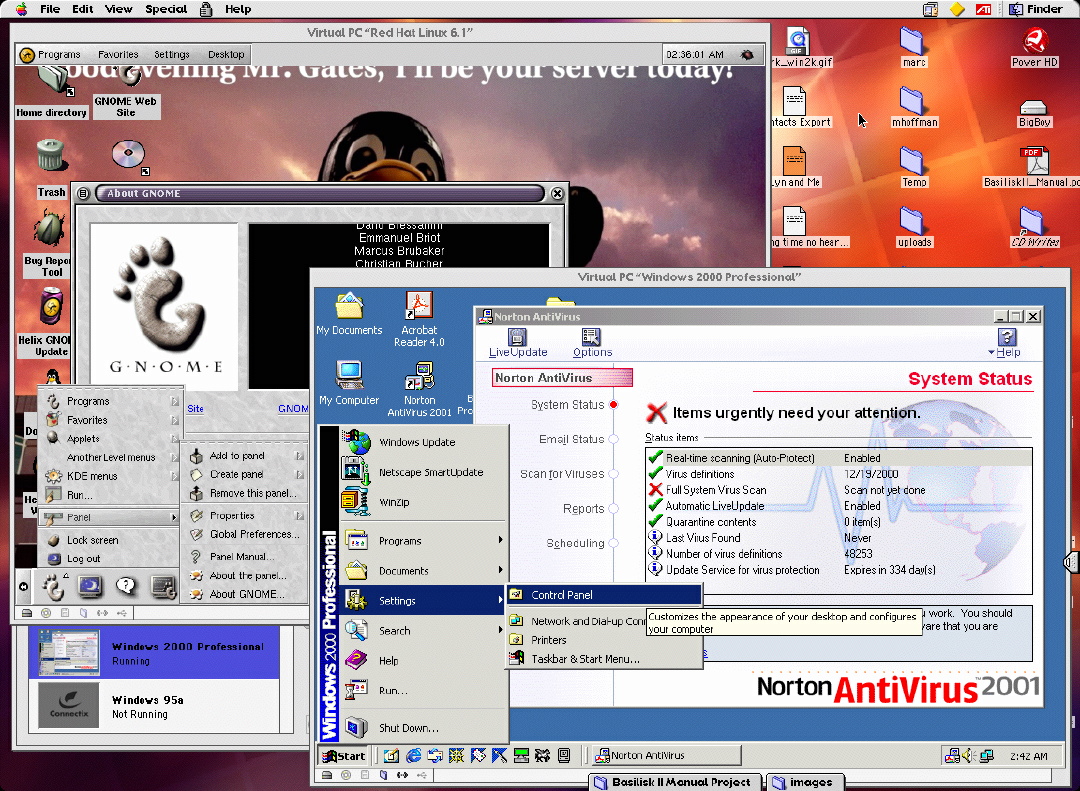Viewport: 1080px width, 791px height.
Task: Open the Basilisk II Manual Project window tab
Action: [675, 782]
